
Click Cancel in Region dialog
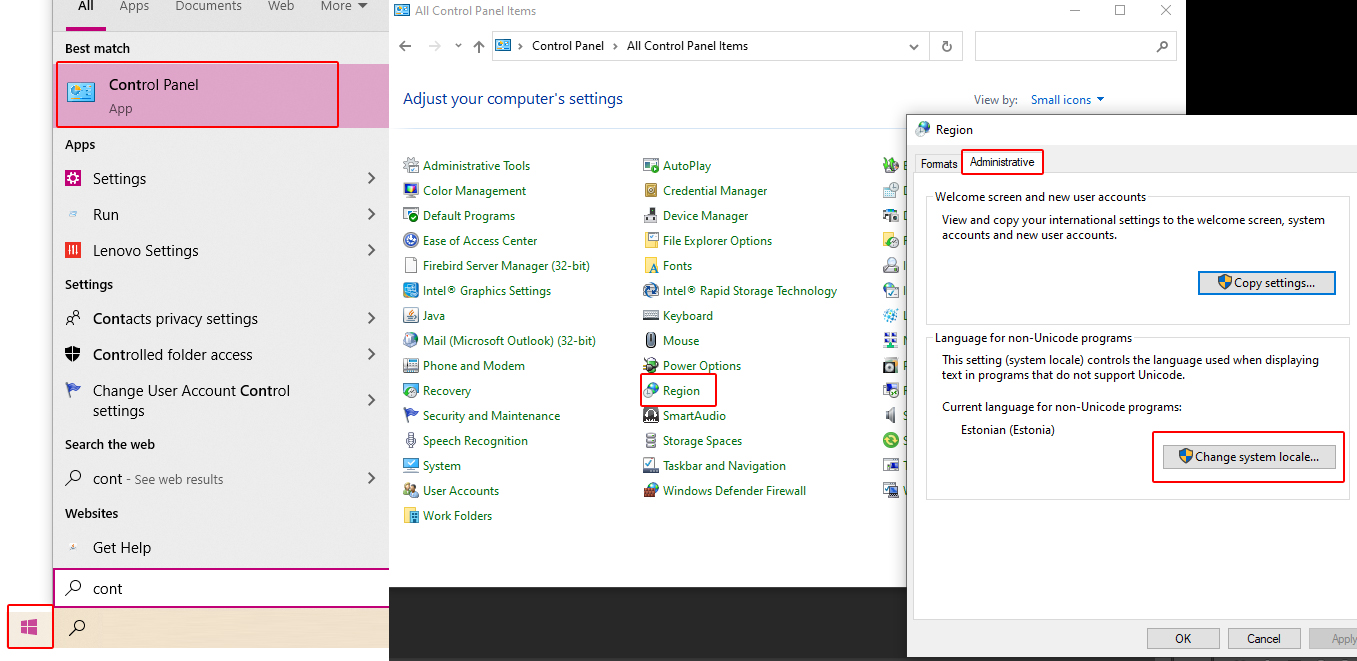pyautogui.click(x=1264, y=638)
